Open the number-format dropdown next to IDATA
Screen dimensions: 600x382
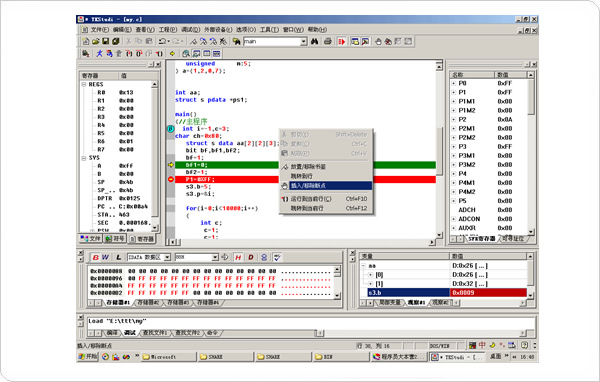(215, 257)
